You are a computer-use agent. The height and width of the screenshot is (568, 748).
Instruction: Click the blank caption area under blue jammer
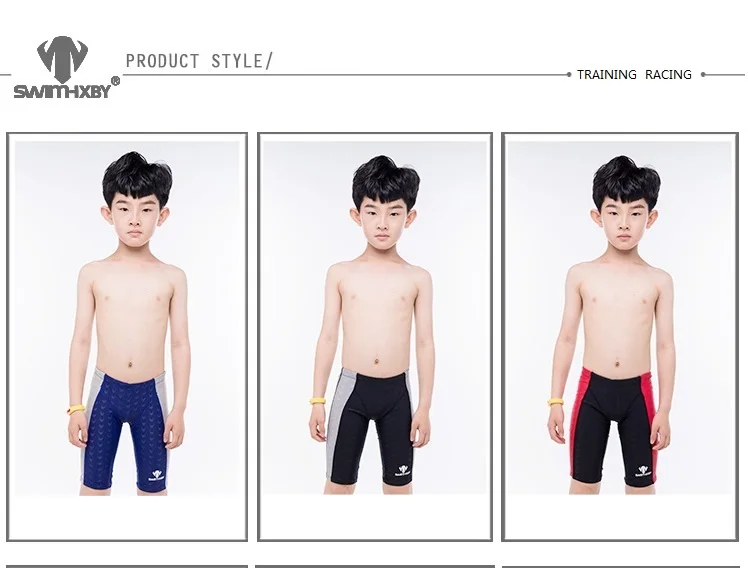point(127,516)
